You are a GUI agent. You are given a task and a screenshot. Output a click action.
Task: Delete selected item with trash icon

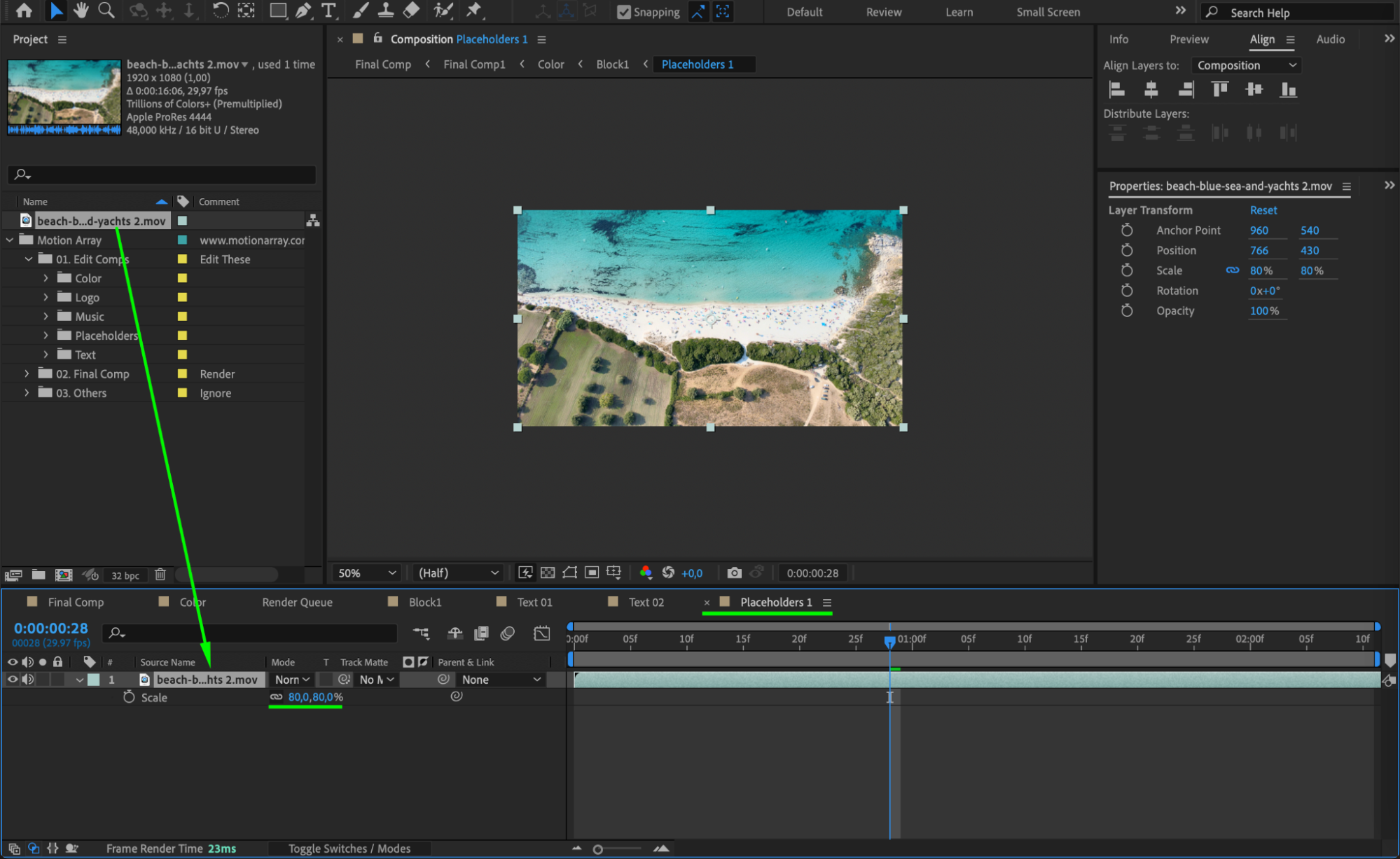(x=160, y=575)
